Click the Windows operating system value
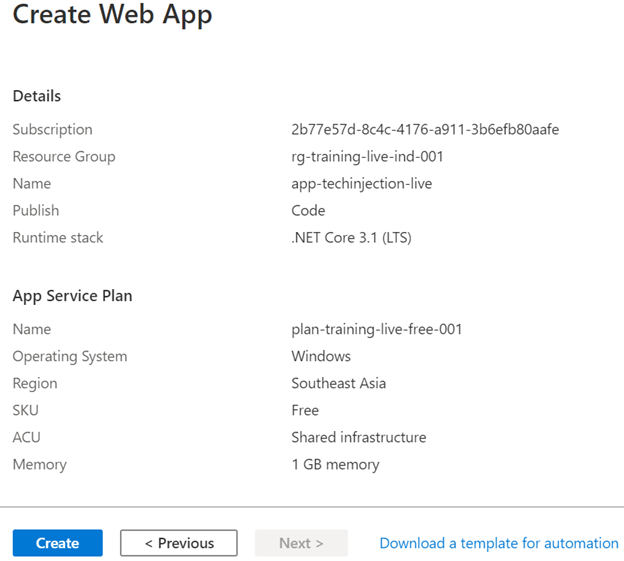The width and height of the screenshot is (624, 561). (321, 356)
